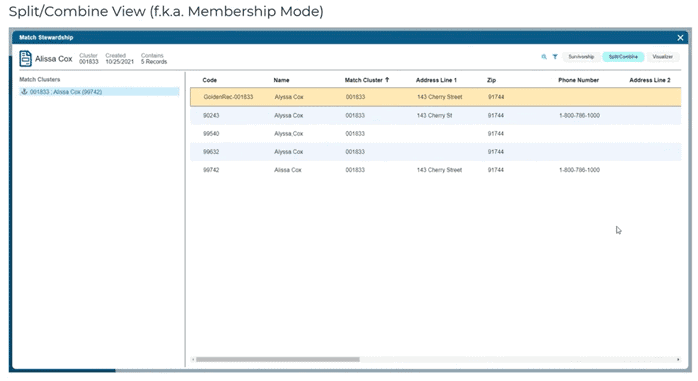Click the Match Clusters panel heading

point(40,80)
